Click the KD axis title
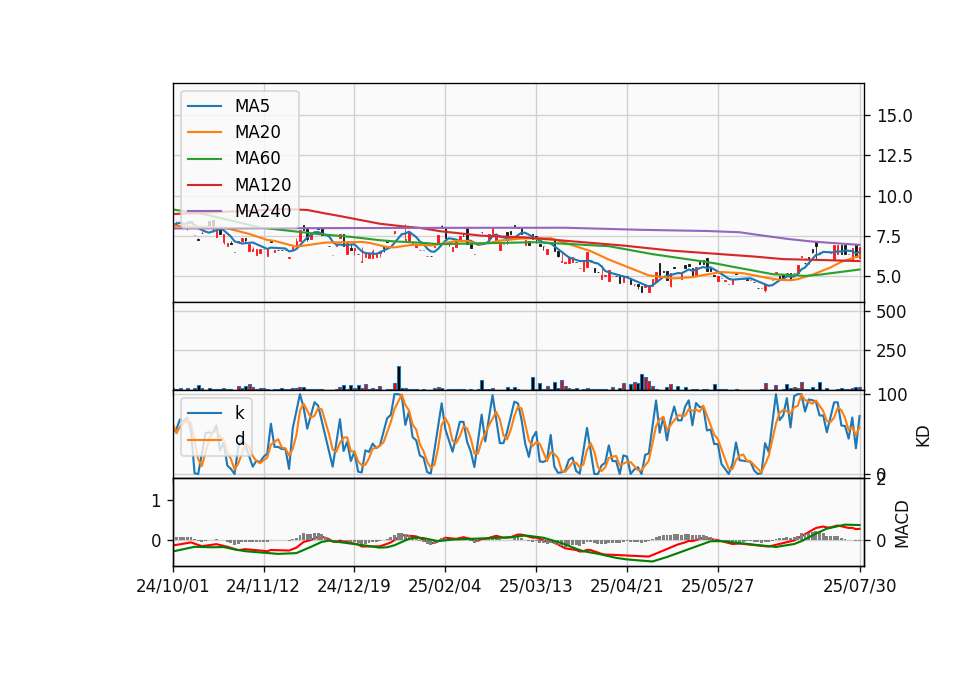 (923, 437)
